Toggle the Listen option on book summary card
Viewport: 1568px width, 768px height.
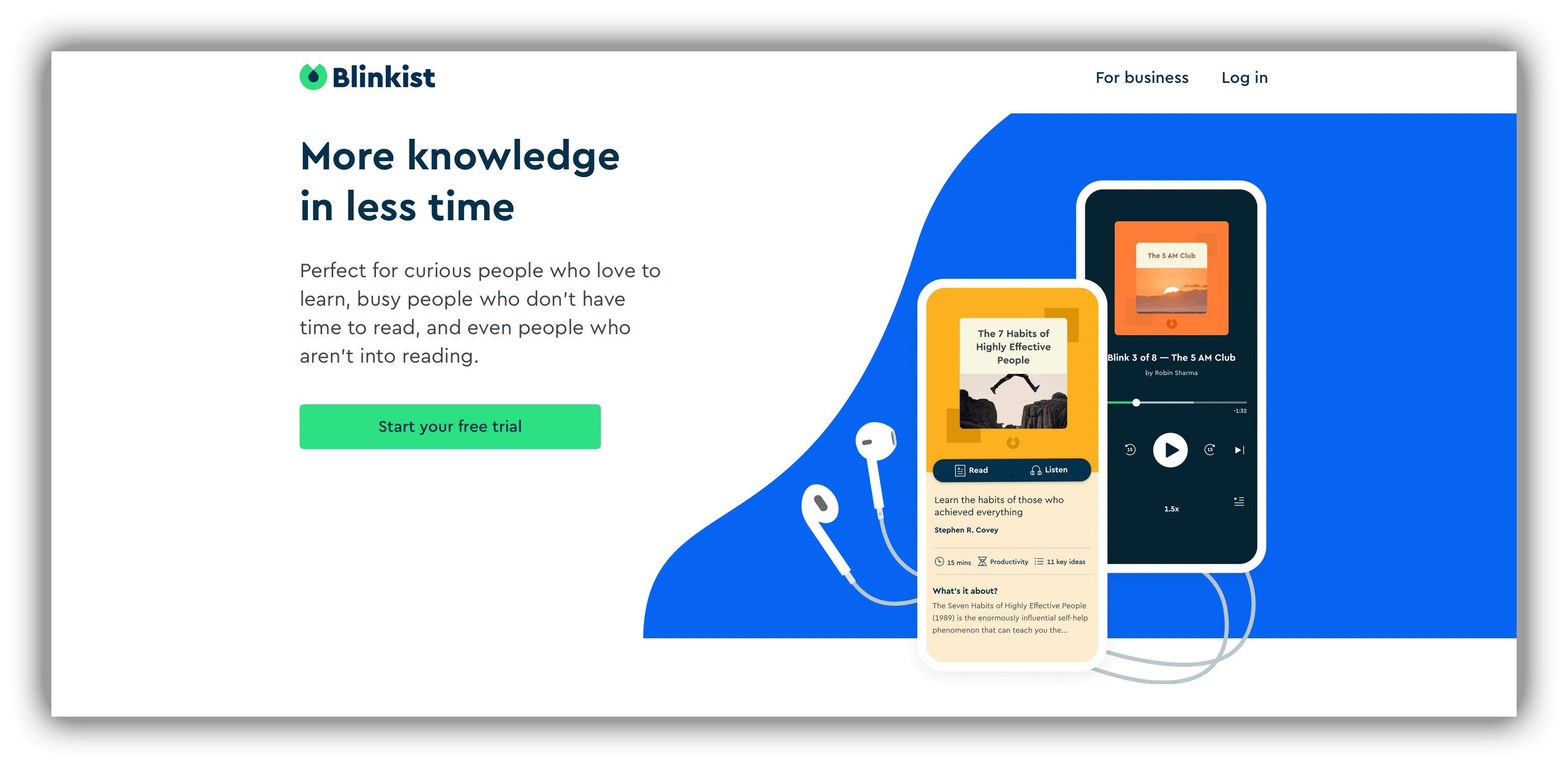tap(1047, 470)
